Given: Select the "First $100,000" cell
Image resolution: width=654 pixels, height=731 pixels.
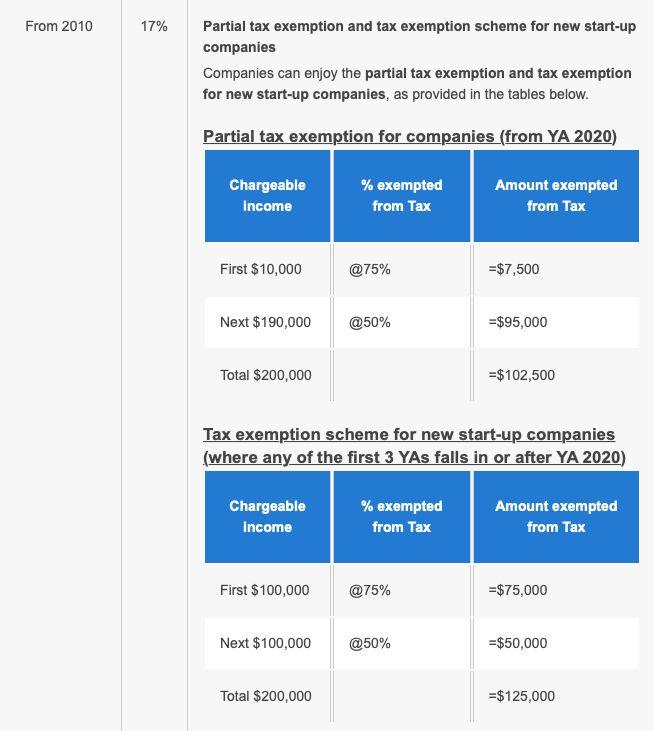Looking at the screenshot, I should click(x=265, y=590).
